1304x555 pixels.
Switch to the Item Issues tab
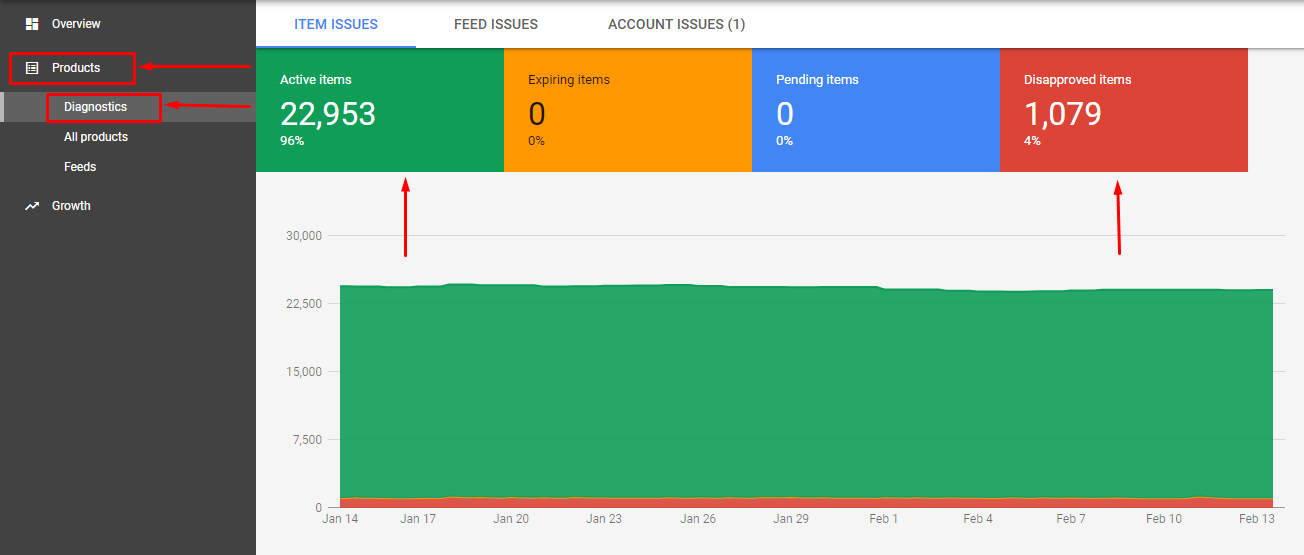coord(336,24)
